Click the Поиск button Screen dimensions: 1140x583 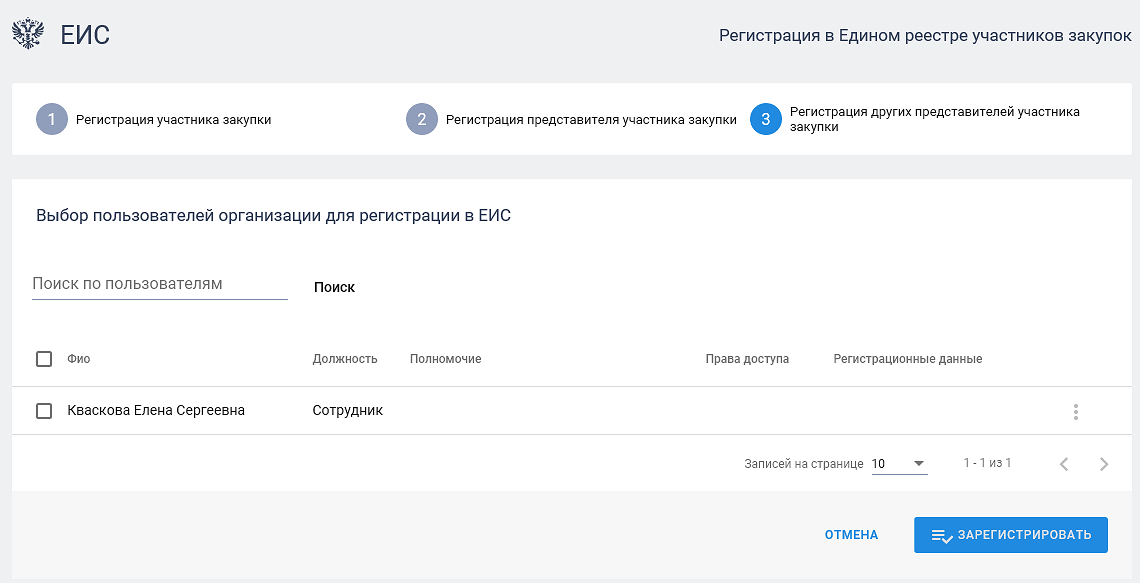click(334, 287)
